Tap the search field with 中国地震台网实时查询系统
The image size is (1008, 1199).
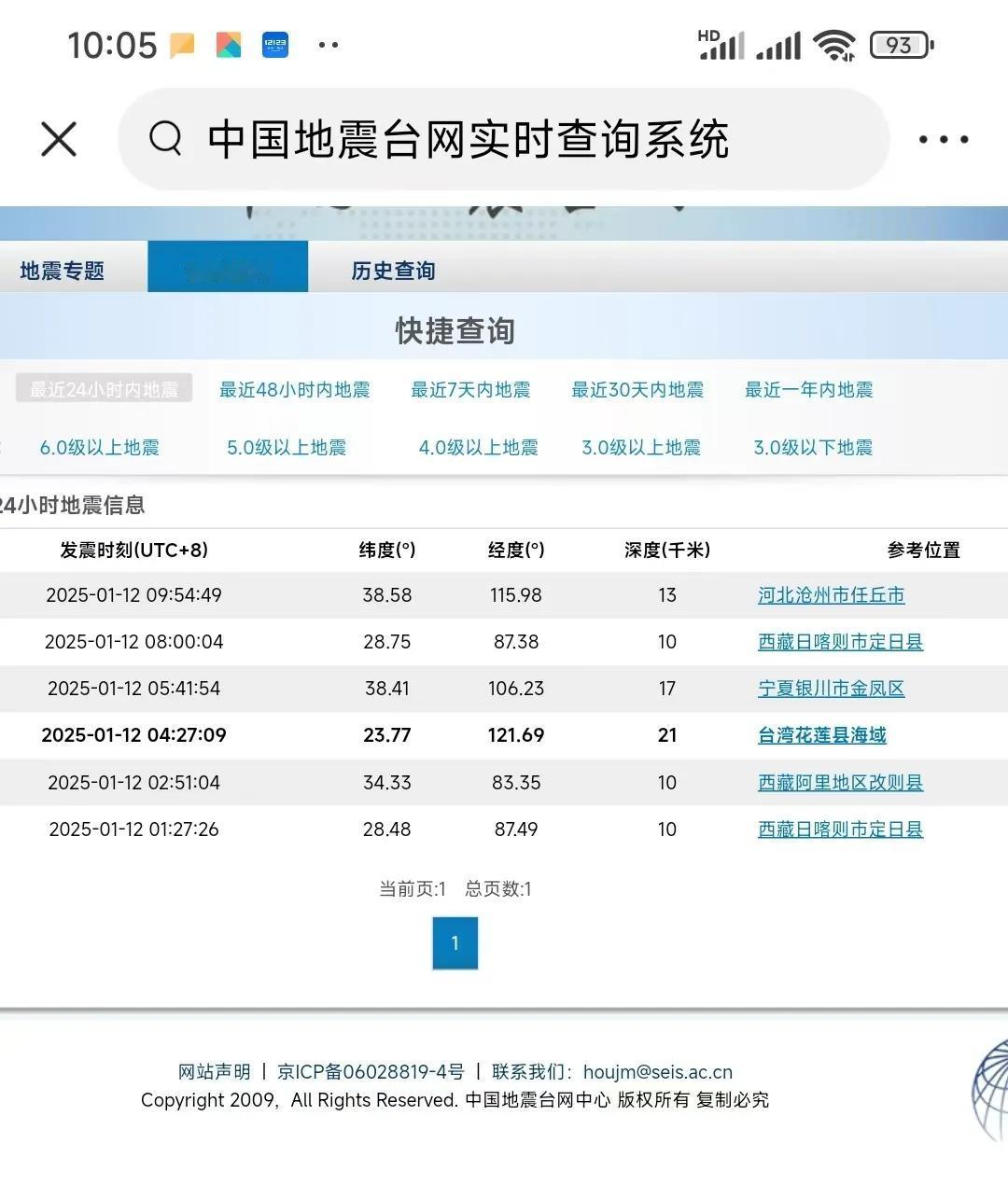point(504,139)
